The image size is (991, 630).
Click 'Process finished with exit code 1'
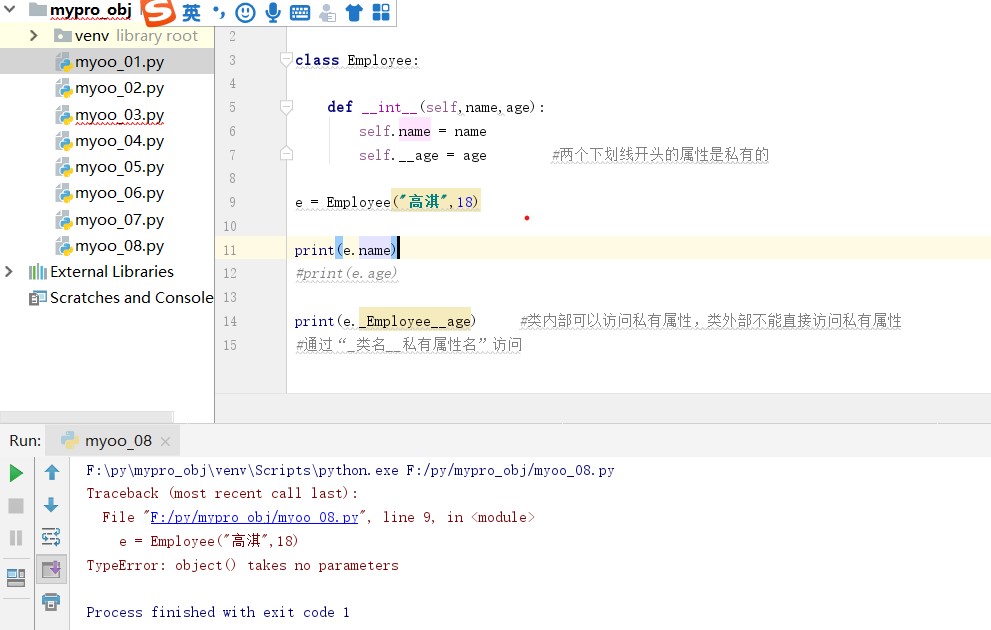click(218, 612)
